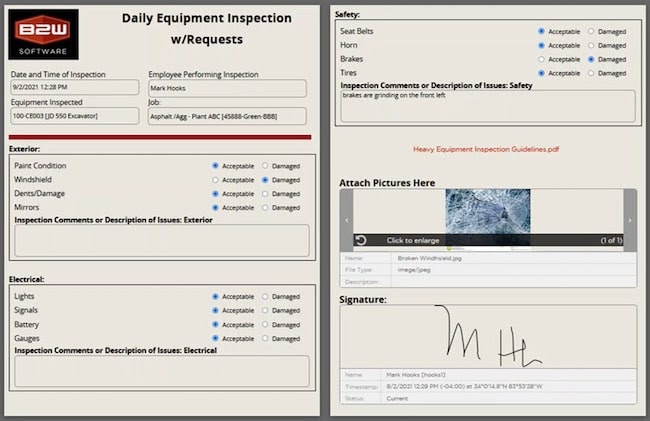
Task: Show previous picture with left arrow
Action: coord(346,220)
